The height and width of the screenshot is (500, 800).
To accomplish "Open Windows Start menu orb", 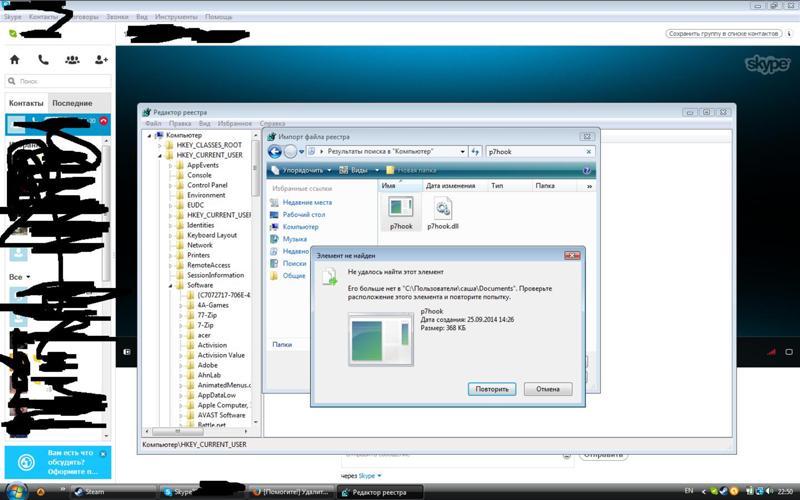I will coord(42,491).
